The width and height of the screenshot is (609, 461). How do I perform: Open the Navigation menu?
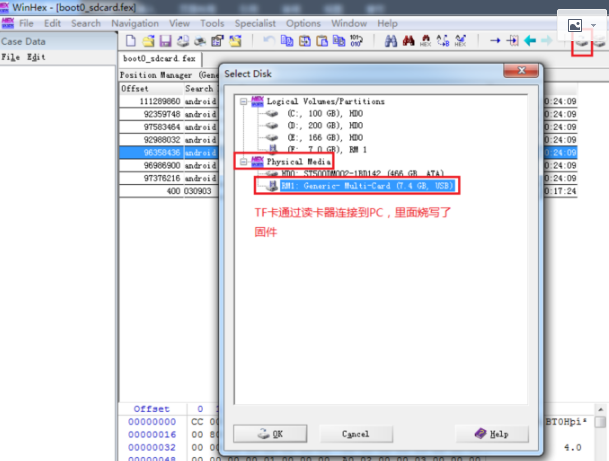click(x=135, y=23)
